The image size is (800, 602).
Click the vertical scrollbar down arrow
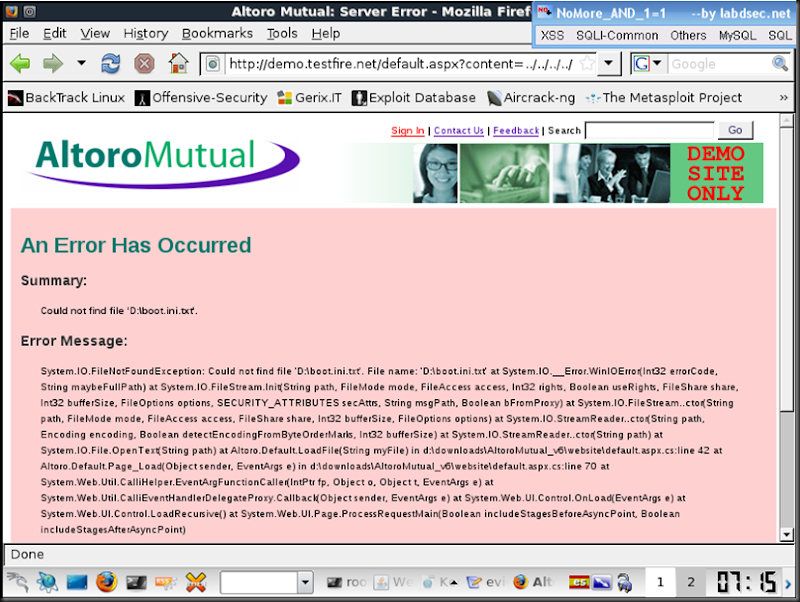click(786, 535)
